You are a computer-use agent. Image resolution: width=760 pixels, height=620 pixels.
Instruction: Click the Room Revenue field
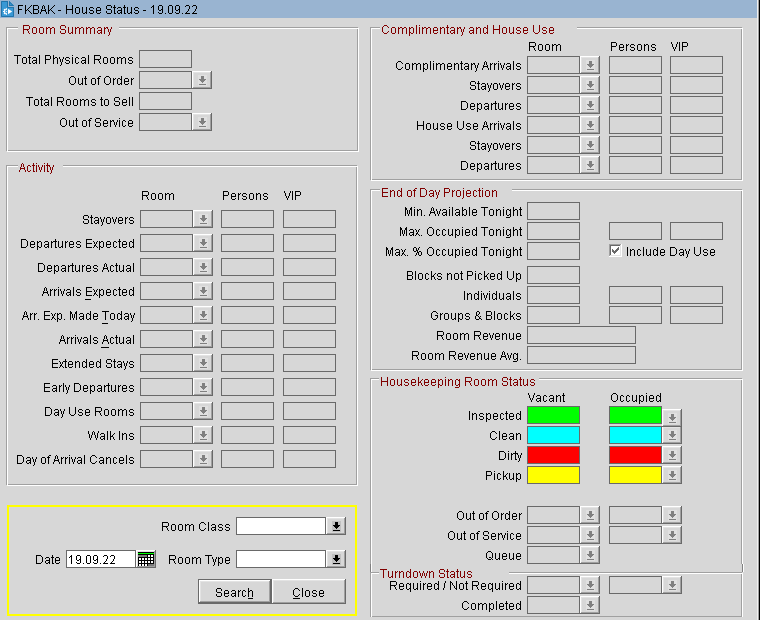(581, 335)
